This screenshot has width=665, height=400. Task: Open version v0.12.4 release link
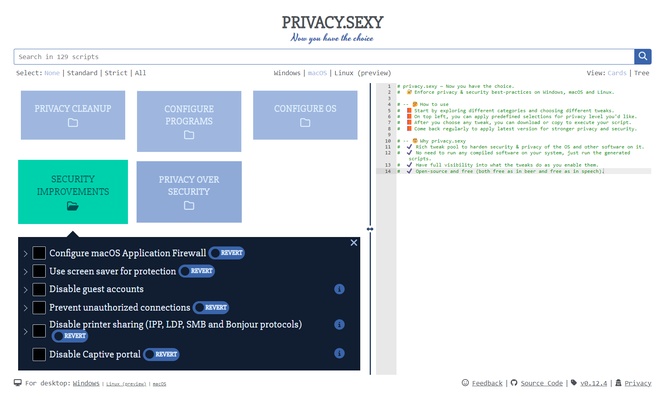pyautogui.click(x=593, y=383)
